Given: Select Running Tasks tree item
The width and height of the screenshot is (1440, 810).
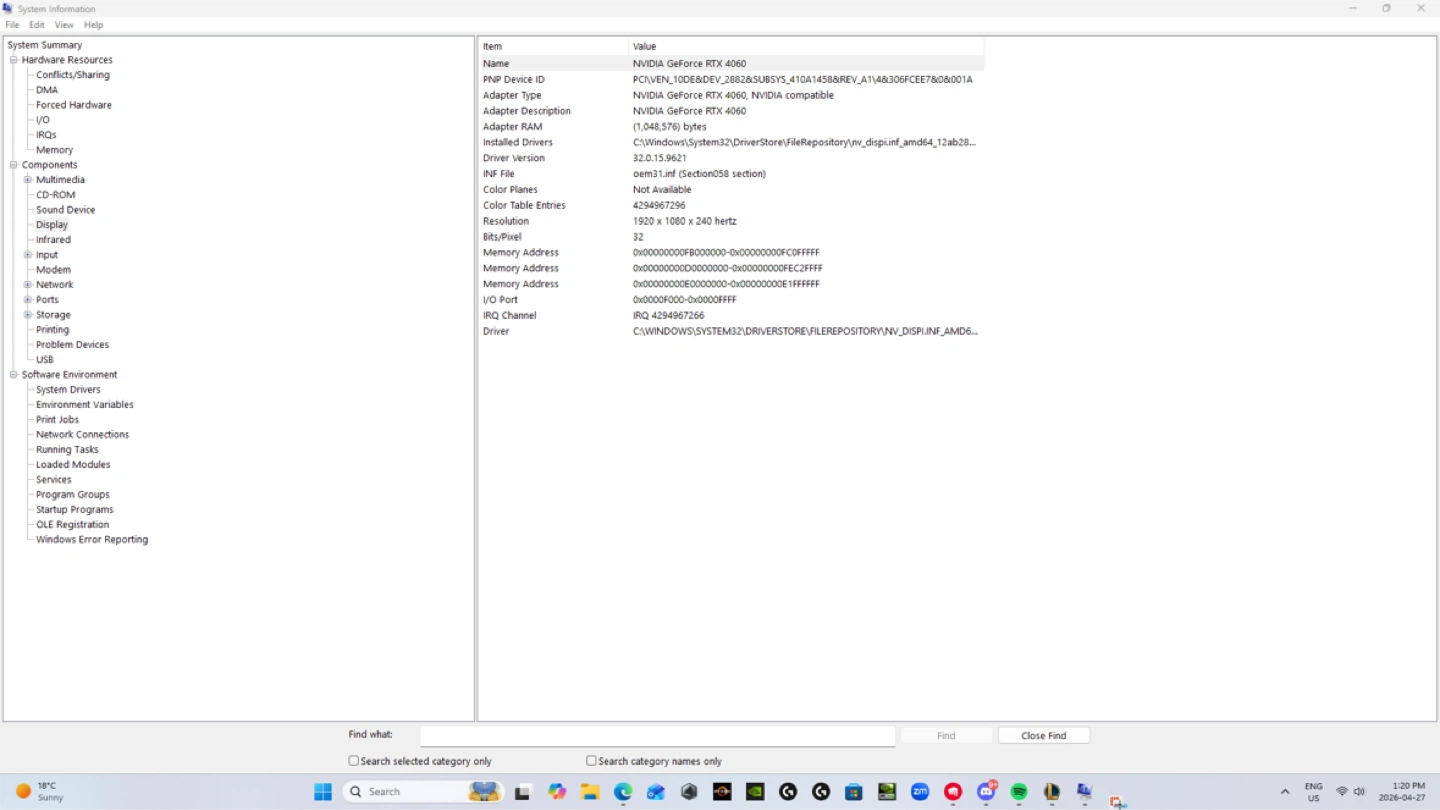Looking at the screenshot, I should tap(67, 450).
